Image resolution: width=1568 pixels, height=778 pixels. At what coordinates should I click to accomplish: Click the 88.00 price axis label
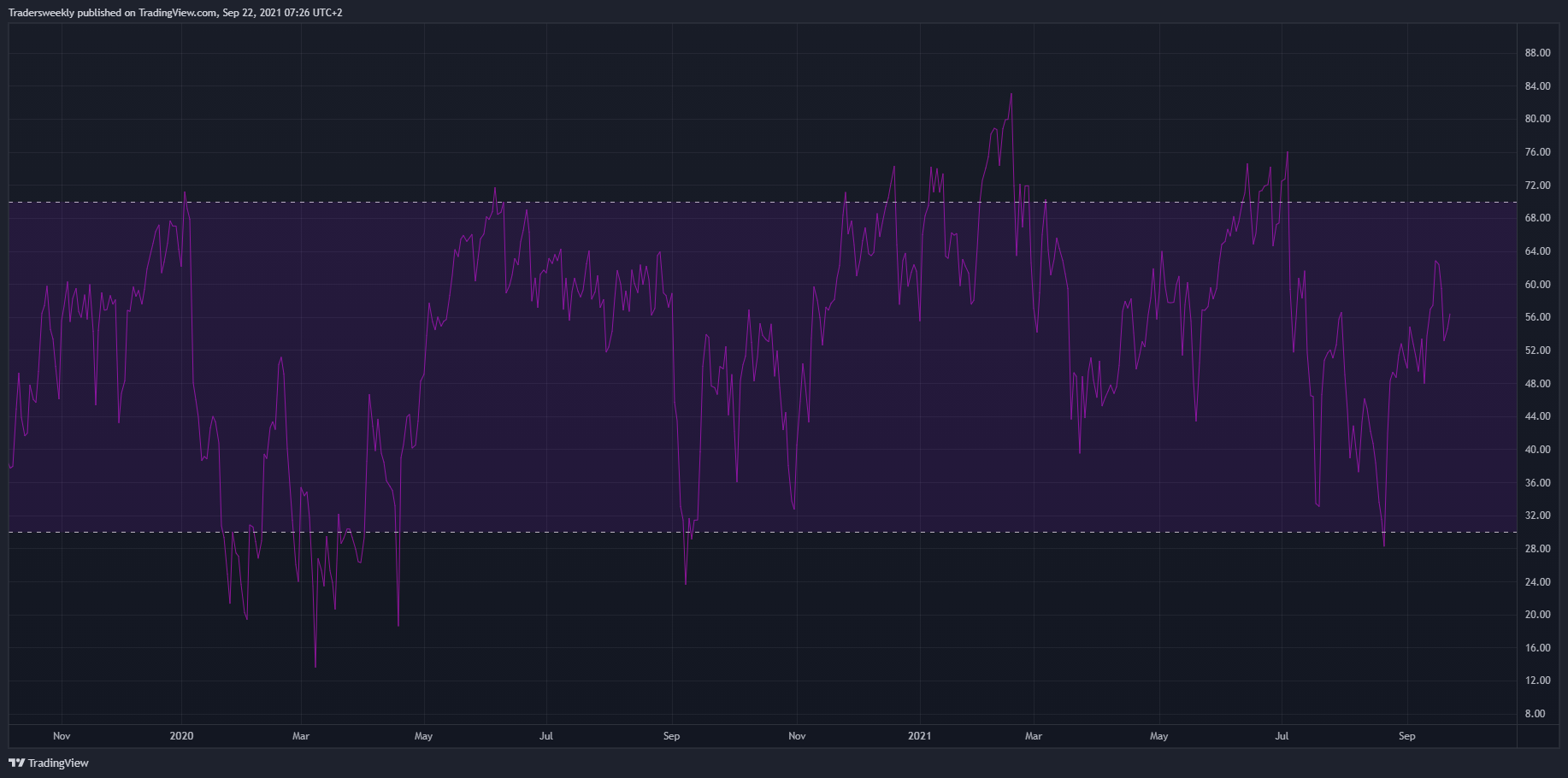coord(1537,53)
